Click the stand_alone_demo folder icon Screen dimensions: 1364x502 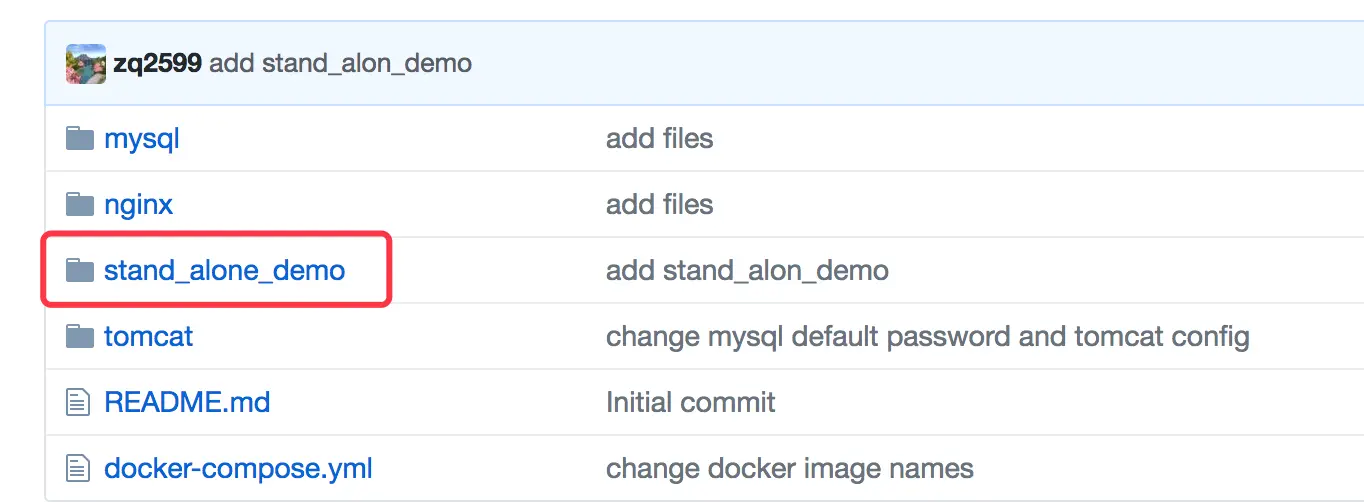click(79, 270)
